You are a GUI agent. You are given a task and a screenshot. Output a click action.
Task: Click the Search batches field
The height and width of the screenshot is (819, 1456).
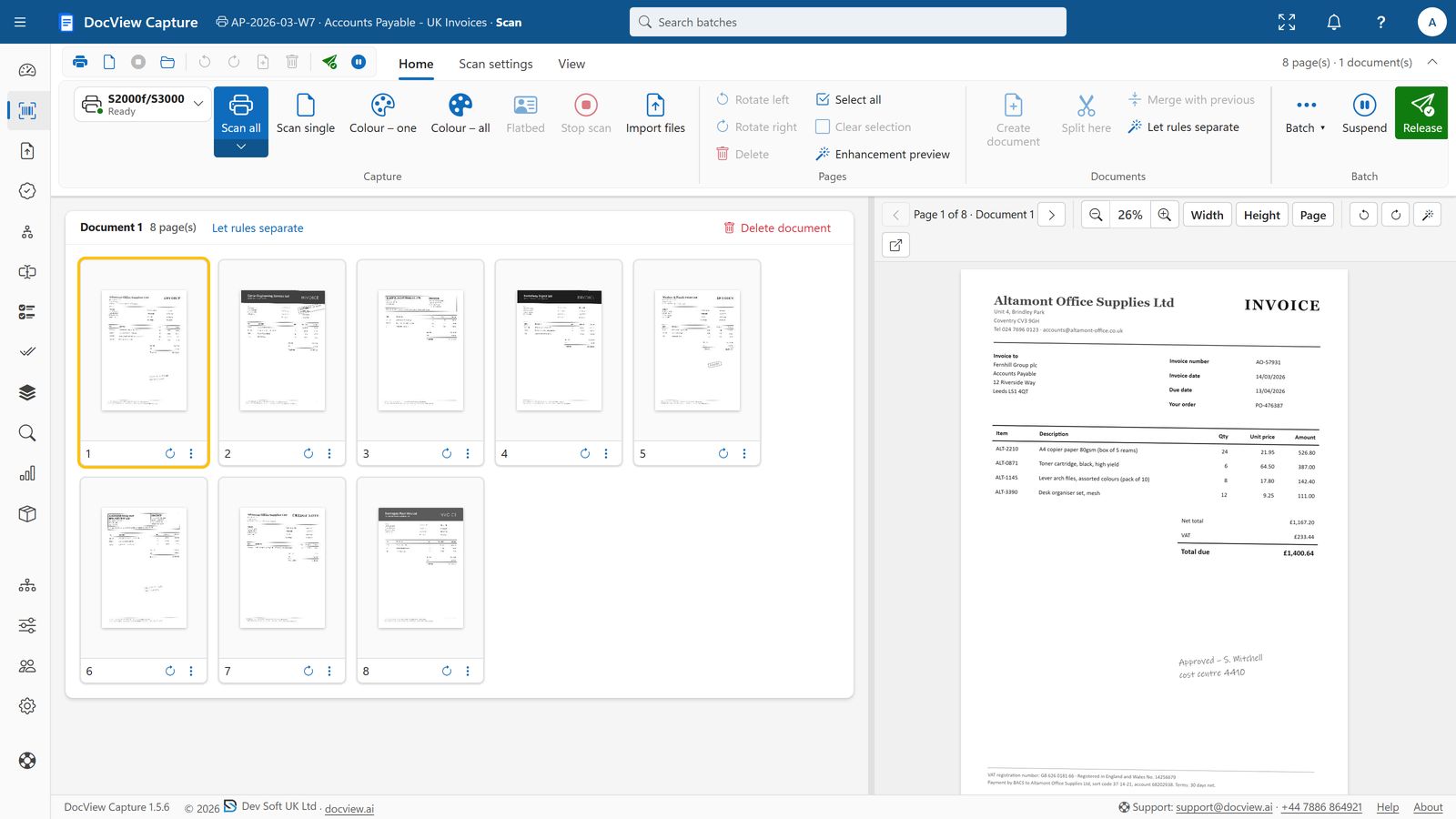pos(847,22)
